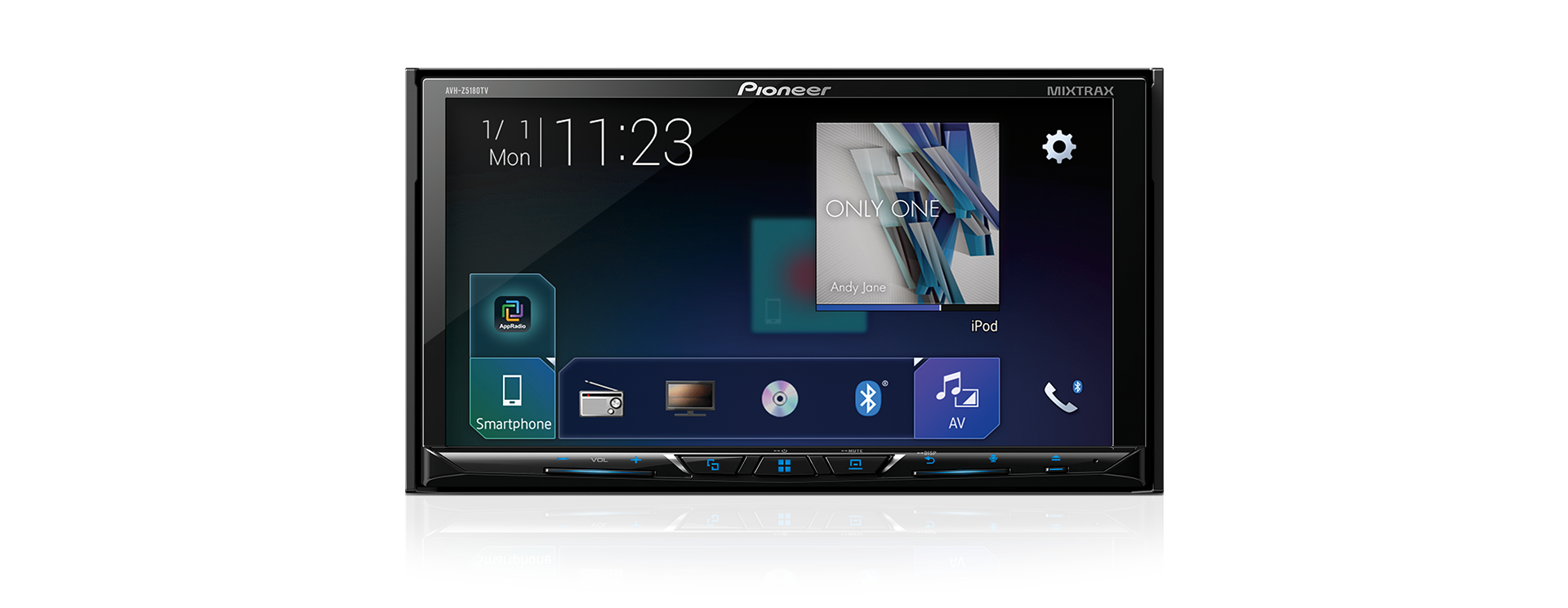The height and width of the screenshot is (608, 1568).
Task: Tap the overlapping-squares mode button
Action: [713, 465]
